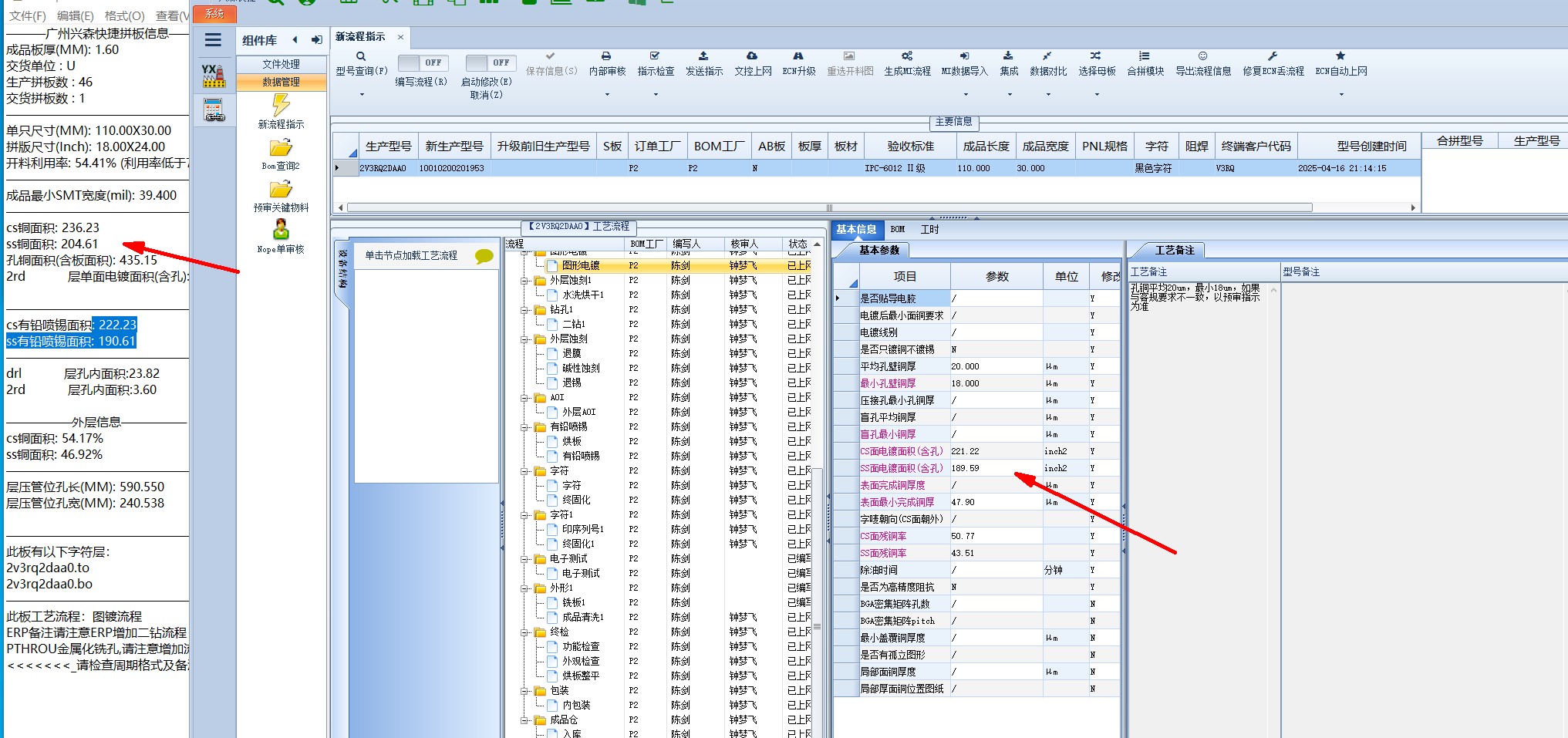Click the 集成 download icon
1568x738 pixels.
1008,56
